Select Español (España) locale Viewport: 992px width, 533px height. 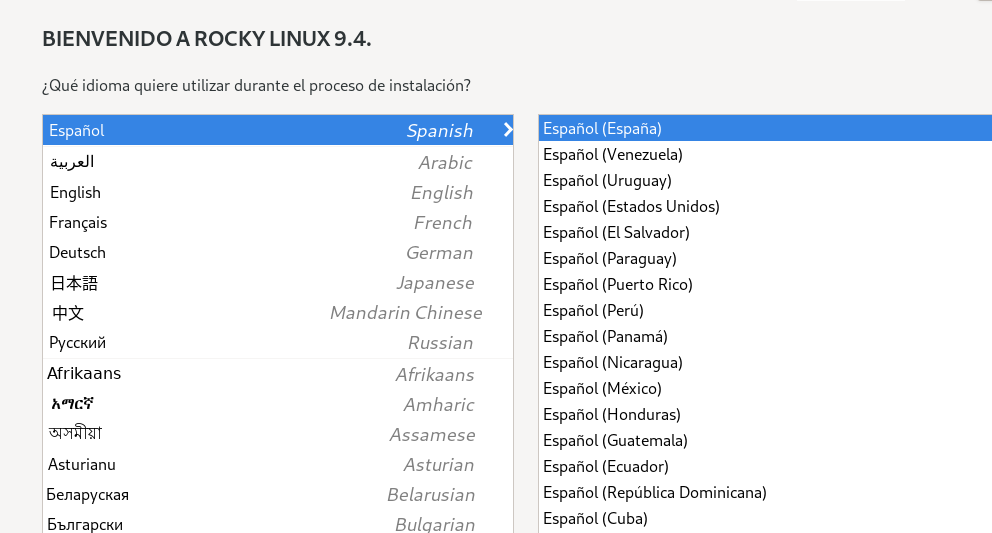(766, 129)
